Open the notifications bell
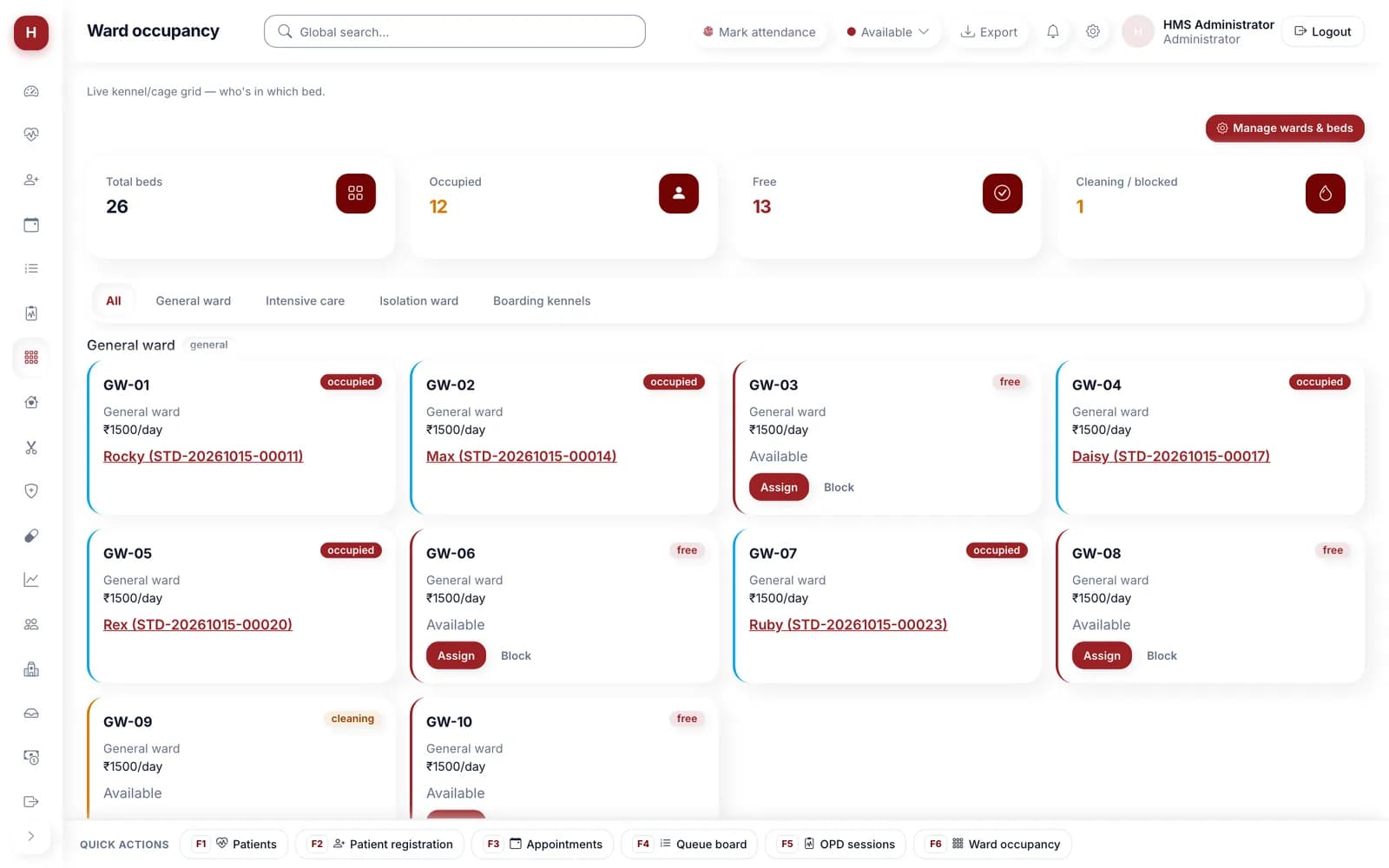Screen dimensions: 1389x868 pyautogui.click(x=1053, y=32)
